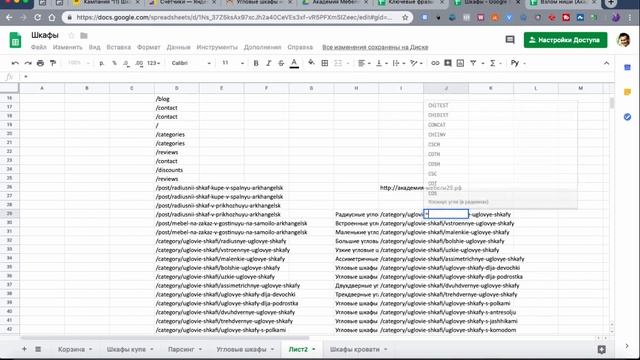Increase decimal places

pos(139,63)
